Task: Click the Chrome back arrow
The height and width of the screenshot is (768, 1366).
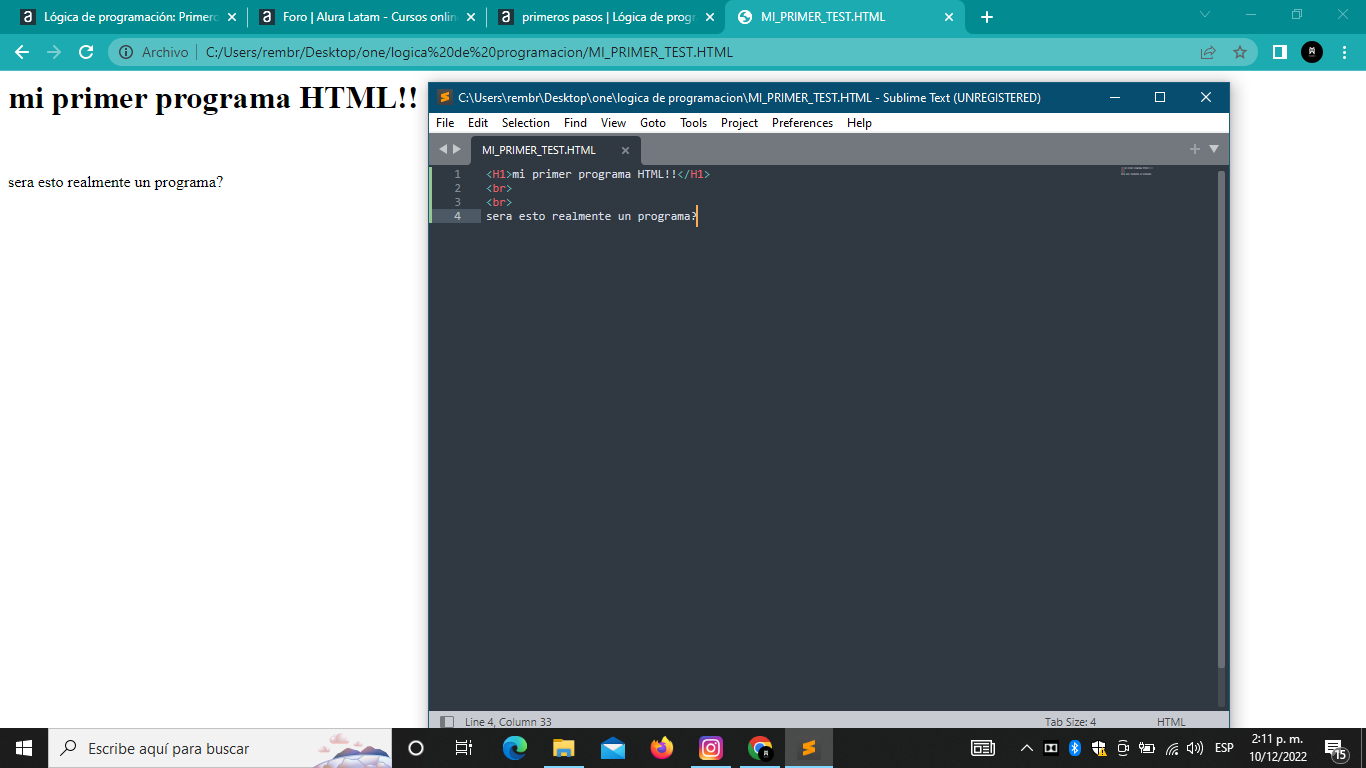Action: coord(22,52)
